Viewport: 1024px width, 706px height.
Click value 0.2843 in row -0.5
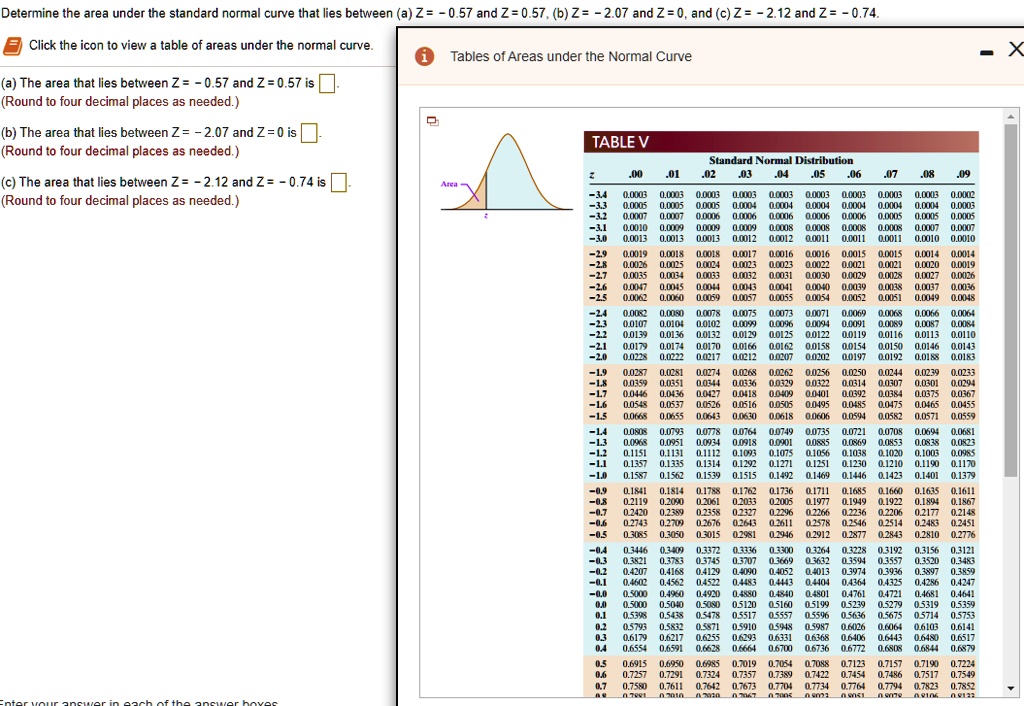pyautogui.click(x=889, y=534)
